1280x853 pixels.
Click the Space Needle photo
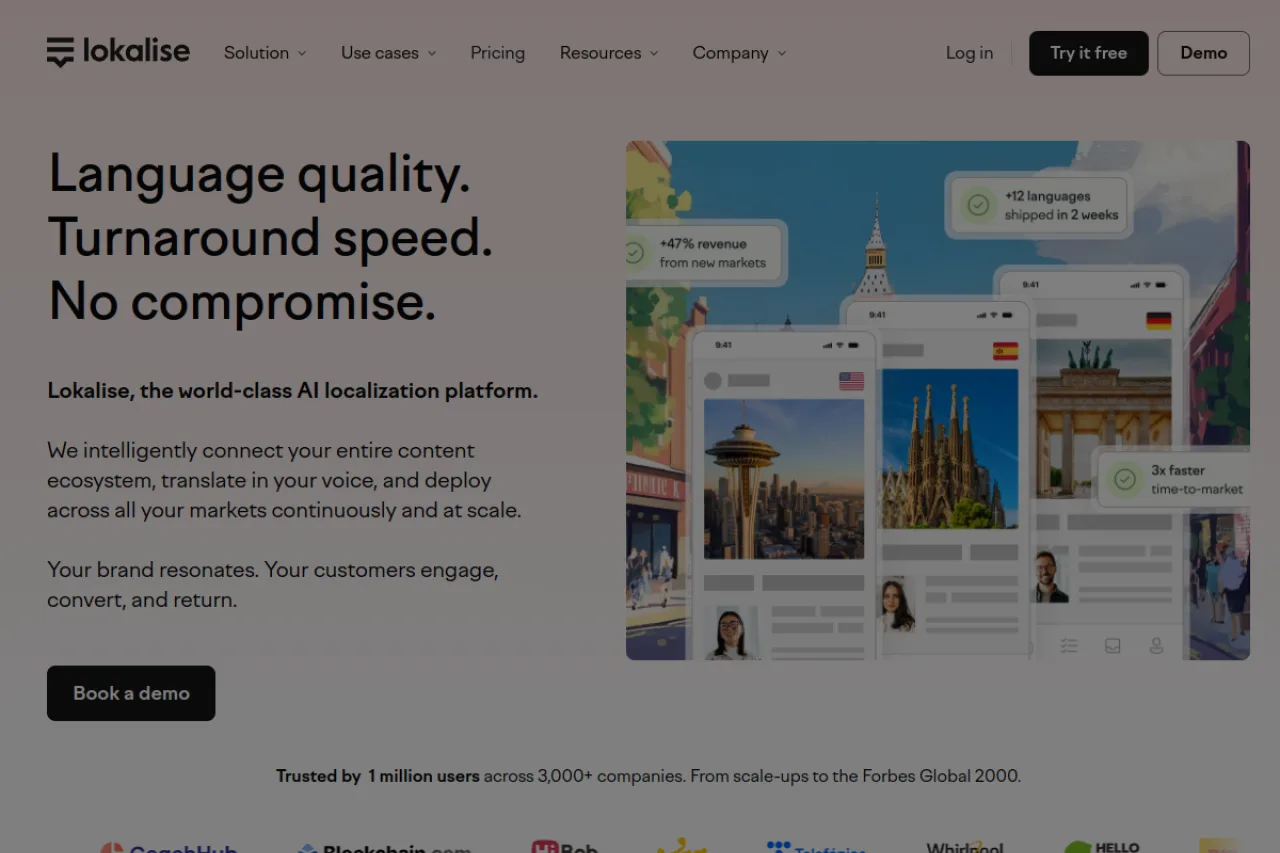tap(784, 479)
